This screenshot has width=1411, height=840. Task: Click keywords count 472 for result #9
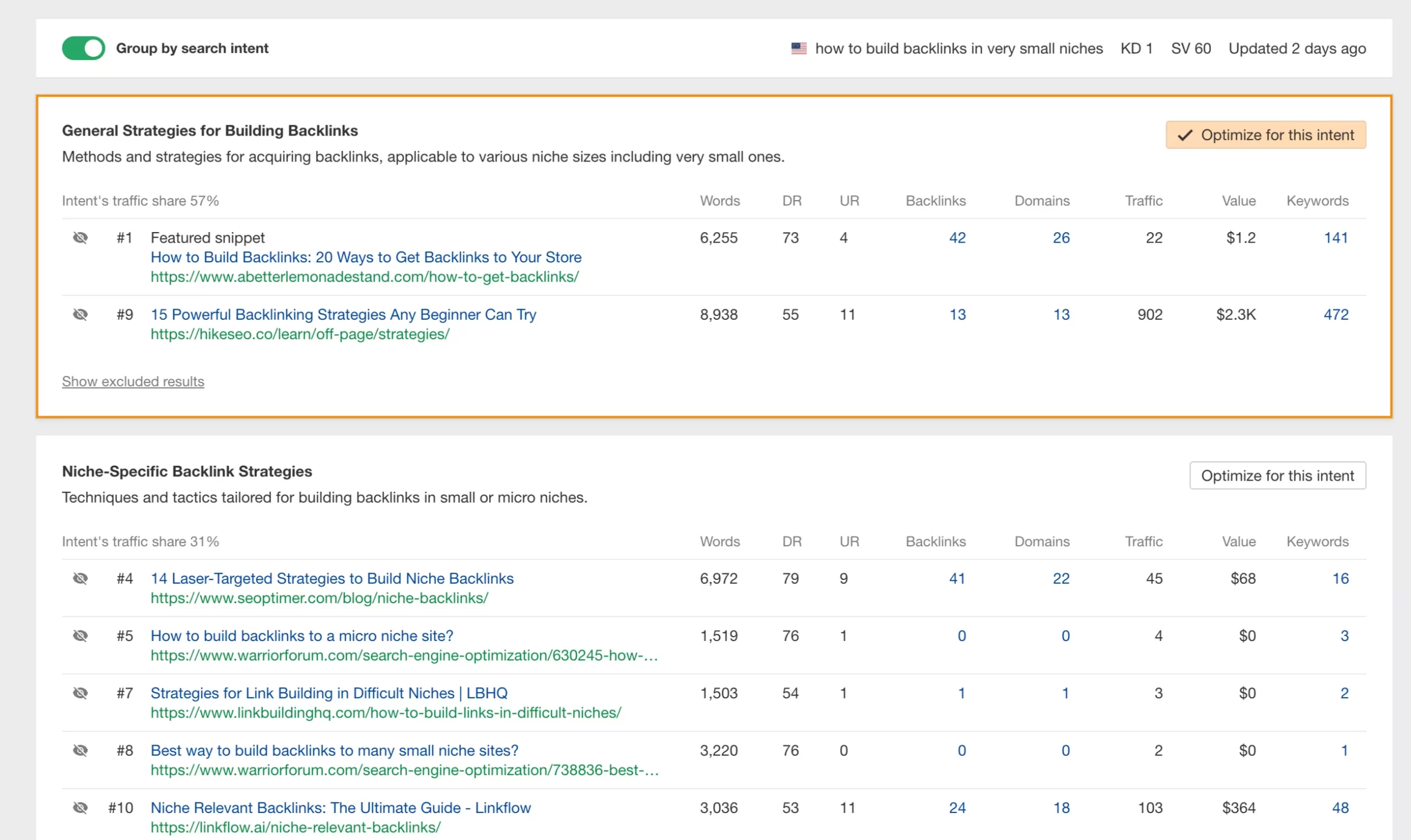coord(1335,315)
